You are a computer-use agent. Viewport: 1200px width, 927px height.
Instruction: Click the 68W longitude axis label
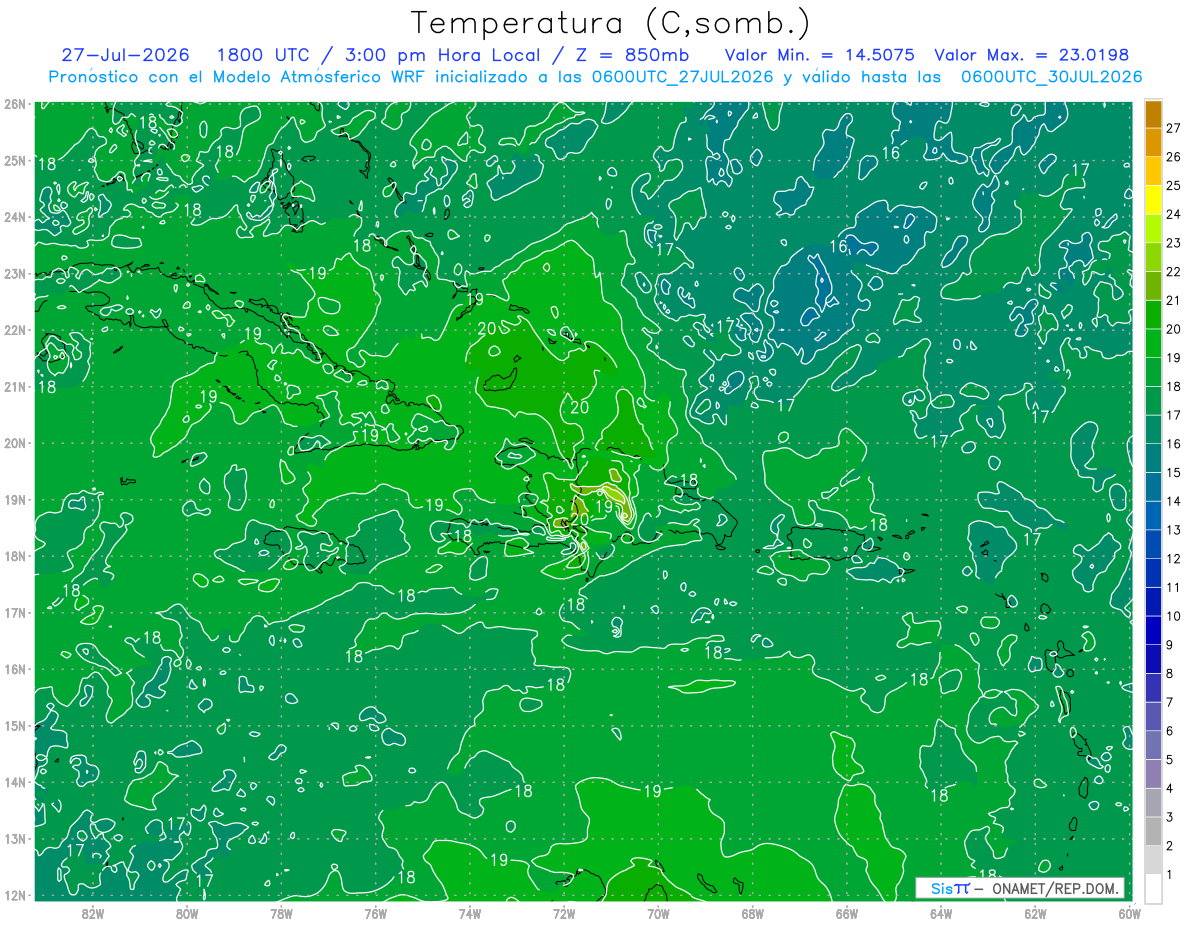pyautogui.click(x=752, y=912)
